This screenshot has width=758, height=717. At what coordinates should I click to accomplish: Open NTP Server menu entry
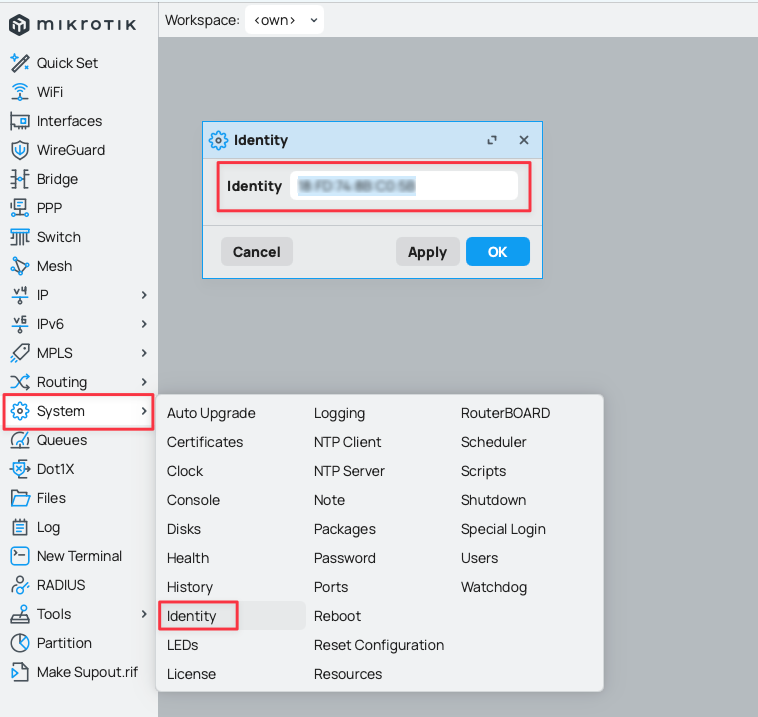349,471
